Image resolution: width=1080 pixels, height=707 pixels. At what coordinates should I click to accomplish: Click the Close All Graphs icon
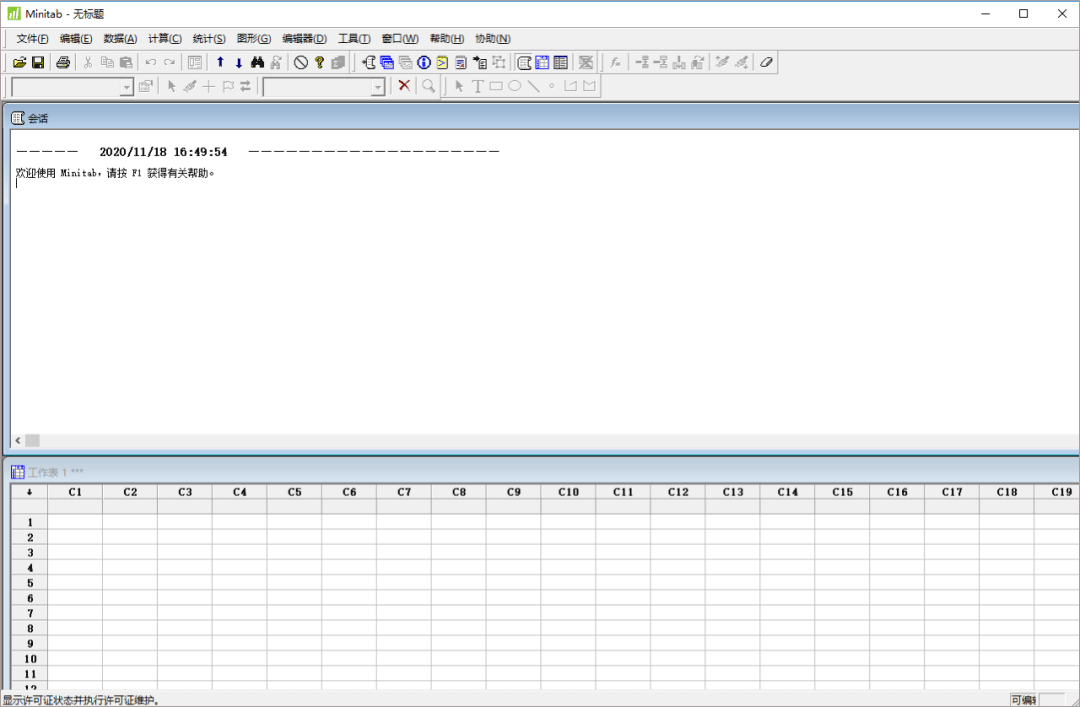click(586, 63)
